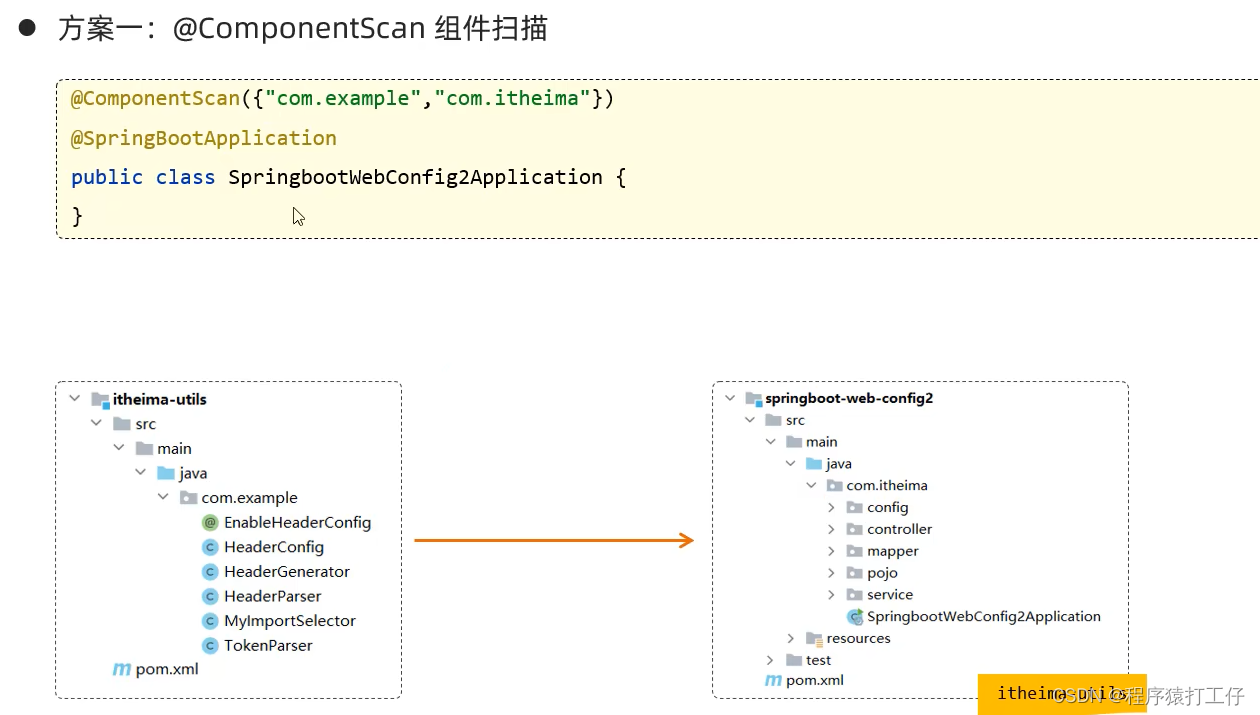Collapse the com.itheima package
The width and height of the screenshot is (1260, 715).
point(811,485)
